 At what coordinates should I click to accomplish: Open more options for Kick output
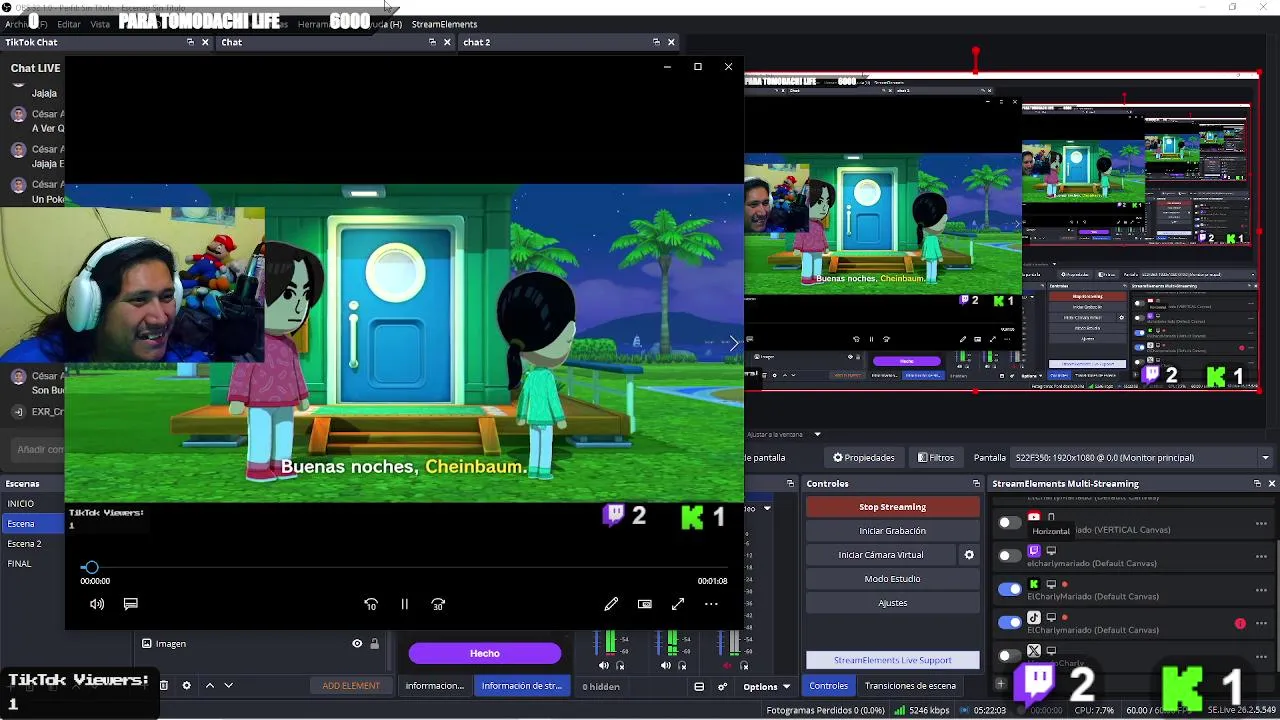point(1262,590)
